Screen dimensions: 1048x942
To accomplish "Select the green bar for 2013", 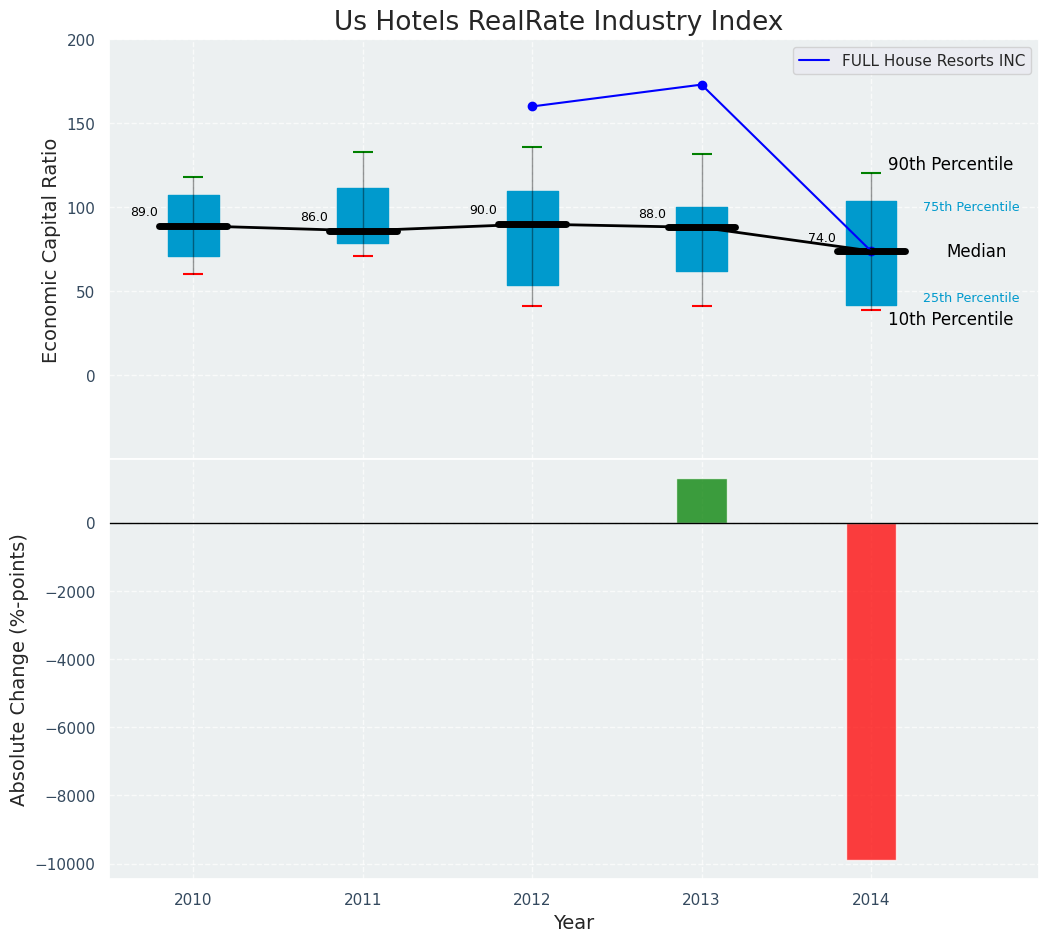I will [x=702, y=501].
